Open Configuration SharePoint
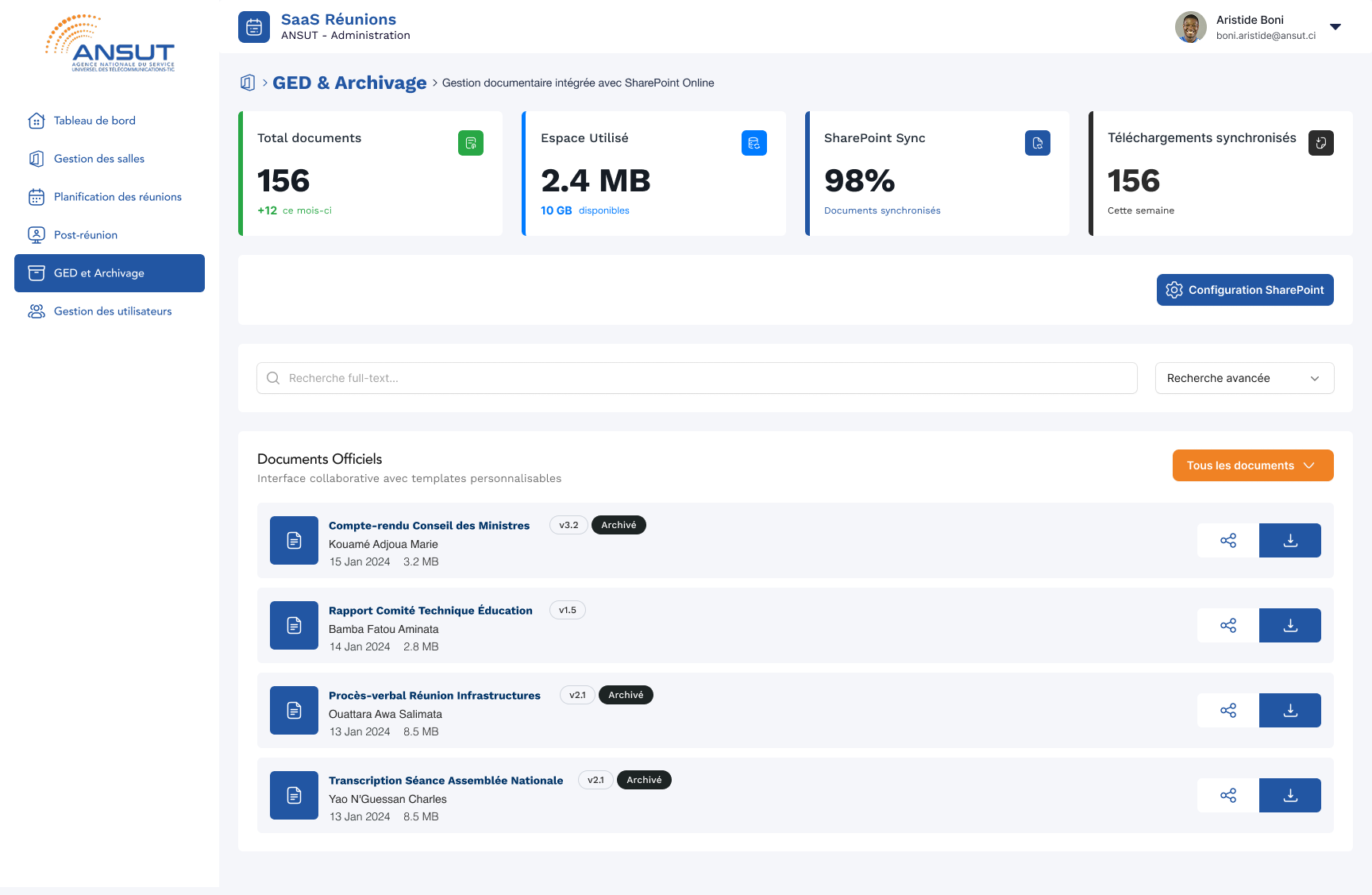The width and height of the screenshot is (1372, 895). point(1245,290)
